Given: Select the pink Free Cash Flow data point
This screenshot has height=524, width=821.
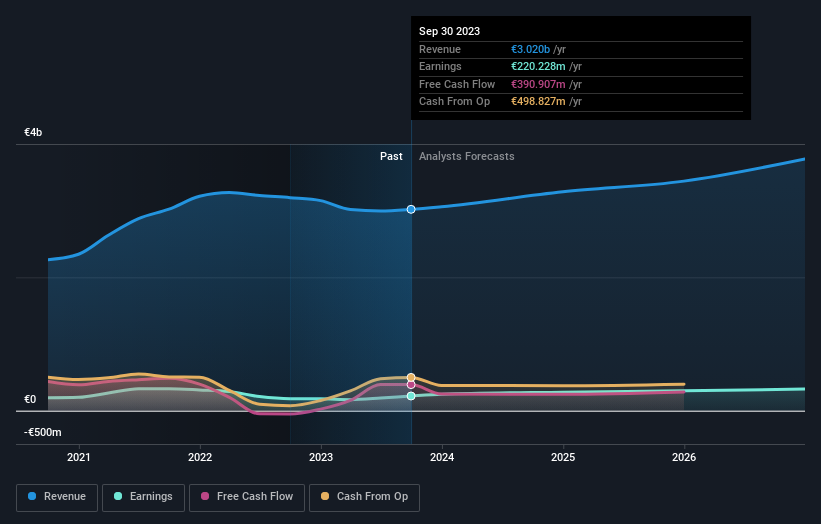Looking at the screenshot, I should pyautogui.click(x=411, y=385).
